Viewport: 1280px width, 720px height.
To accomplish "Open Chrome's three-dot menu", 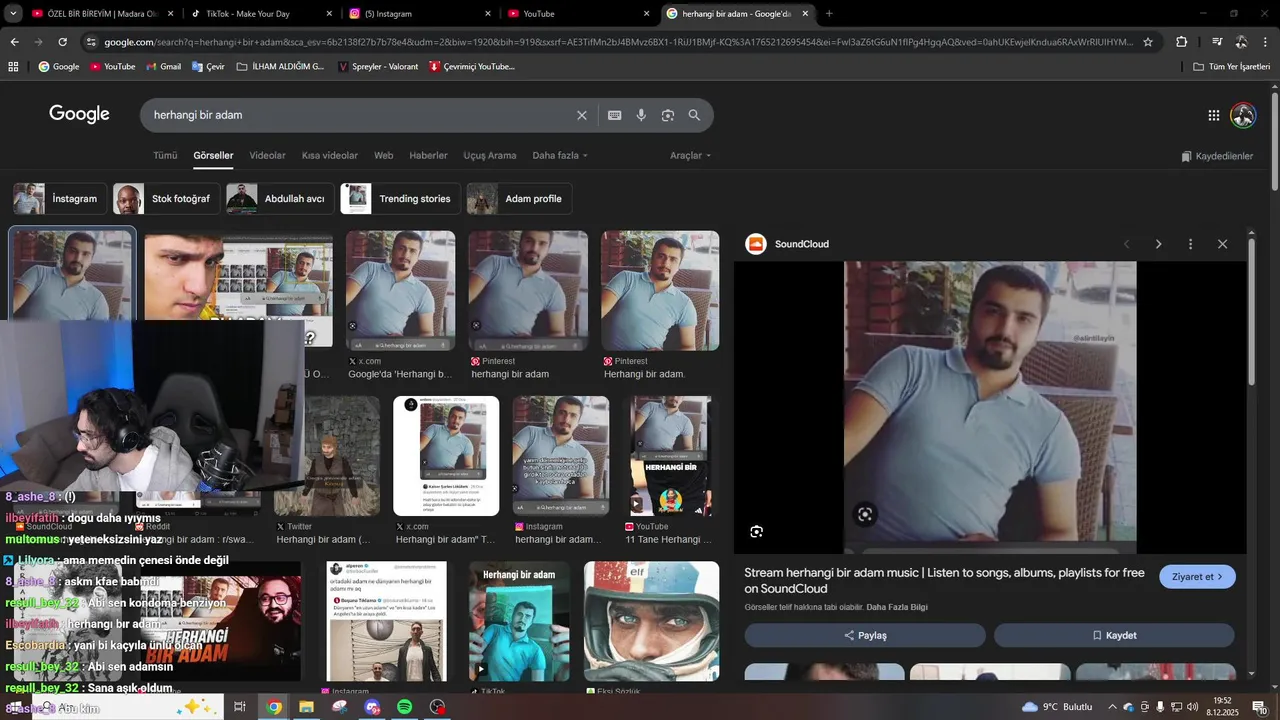I will pos(1265,42).
